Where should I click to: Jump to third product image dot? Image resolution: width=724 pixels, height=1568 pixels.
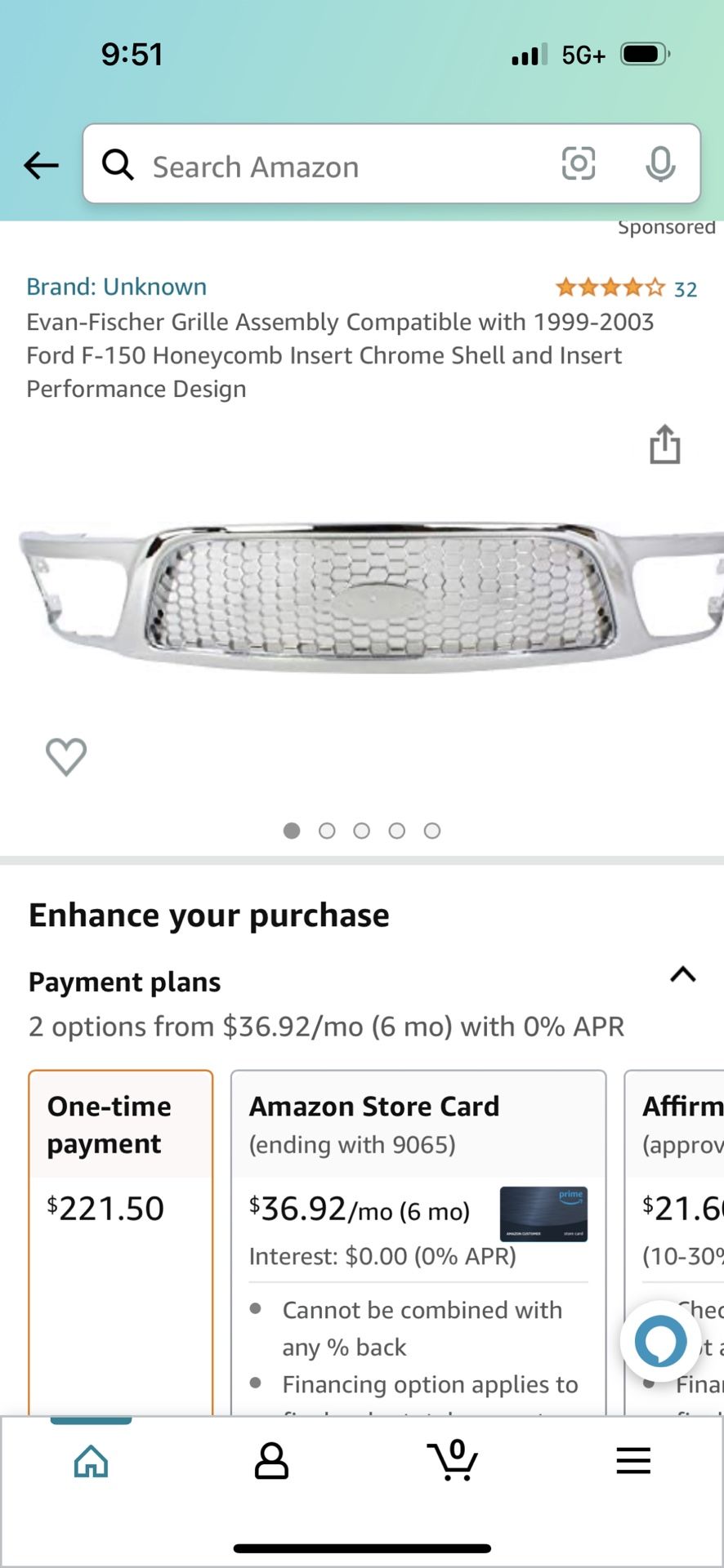point(361,831)
